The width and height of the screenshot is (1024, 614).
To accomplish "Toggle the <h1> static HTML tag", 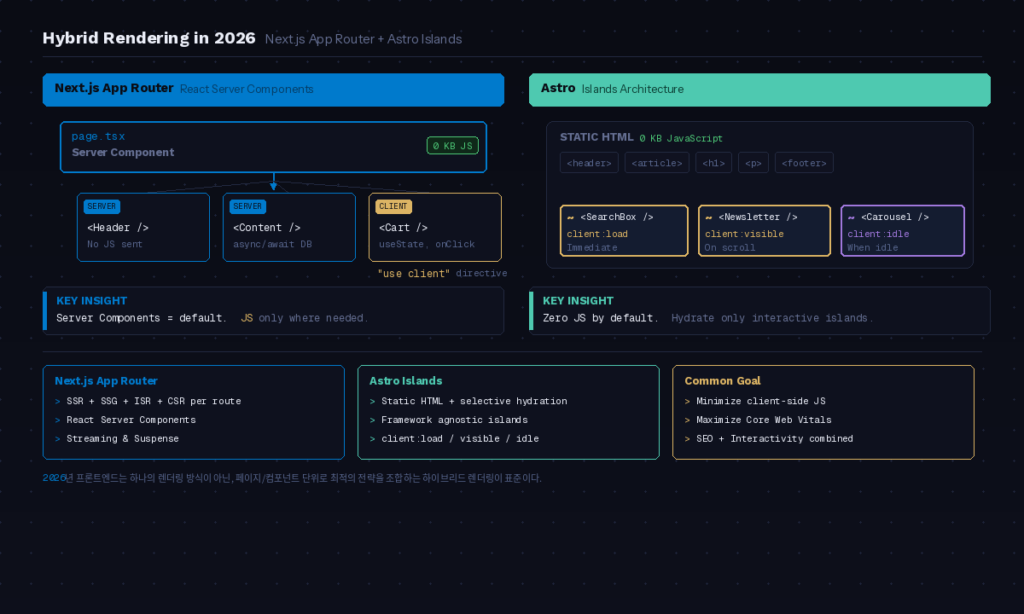I will [713, 162].
